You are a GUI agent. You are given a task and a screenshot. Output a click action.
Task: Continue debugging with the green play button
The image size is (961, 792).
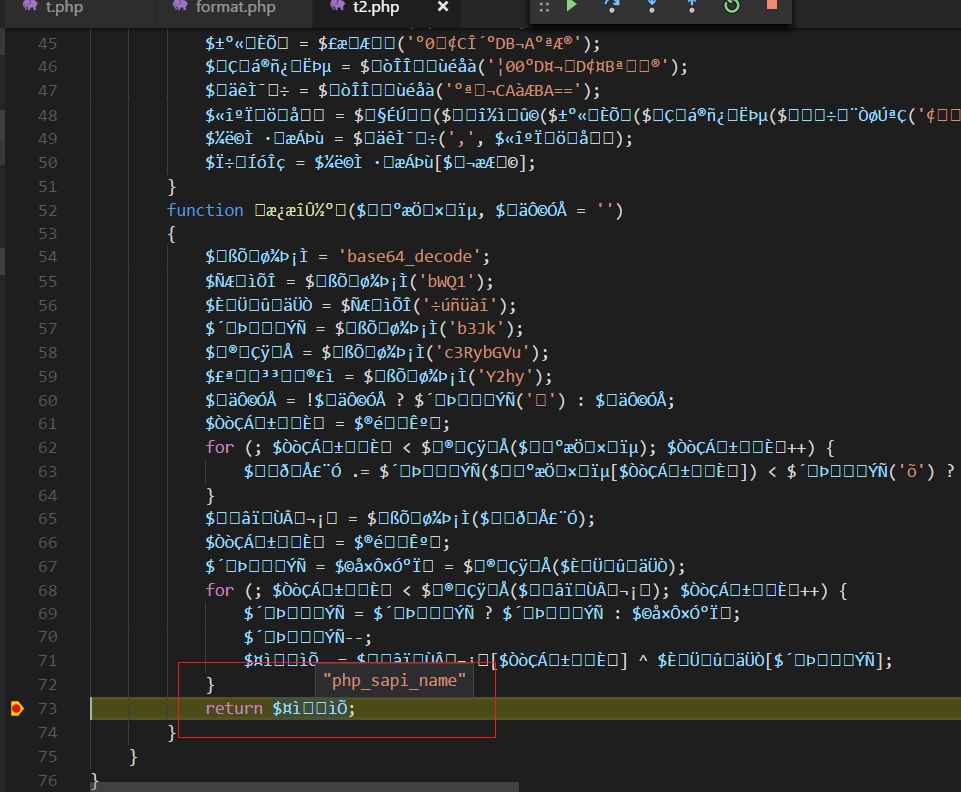coord(571,6)
